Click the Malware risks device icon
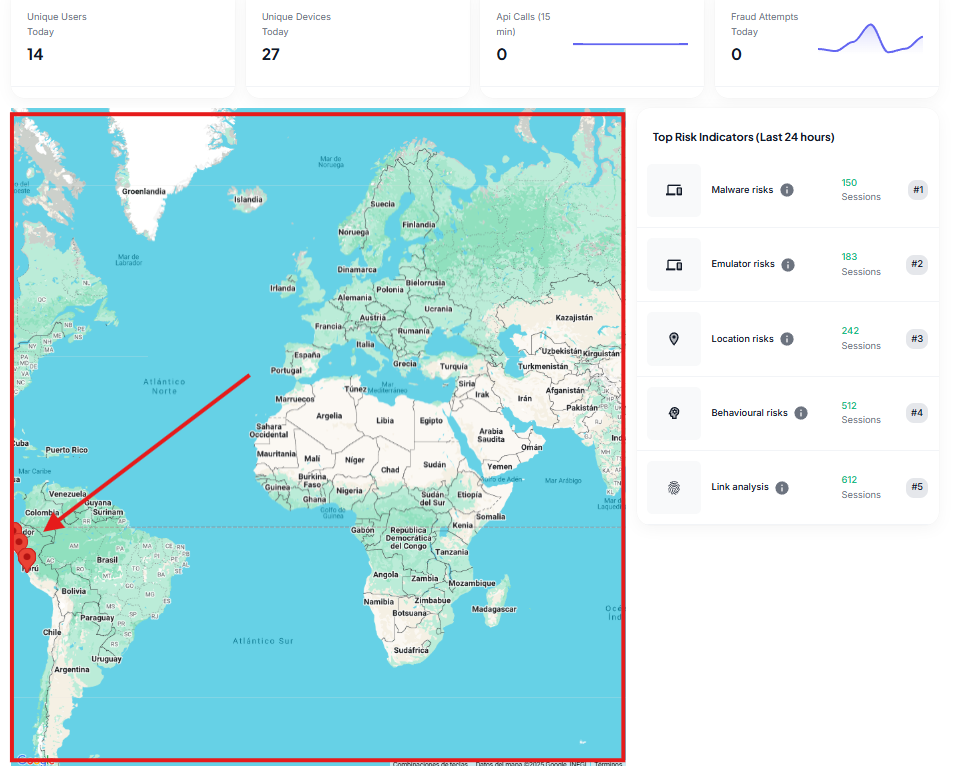956x766 pixels. click(x=674, y=190)
